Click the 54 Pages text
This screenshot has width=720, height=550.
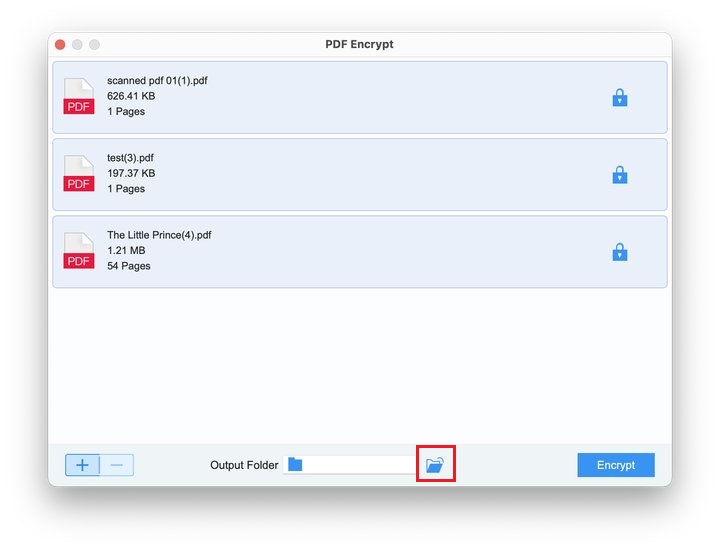coord(129,266)
